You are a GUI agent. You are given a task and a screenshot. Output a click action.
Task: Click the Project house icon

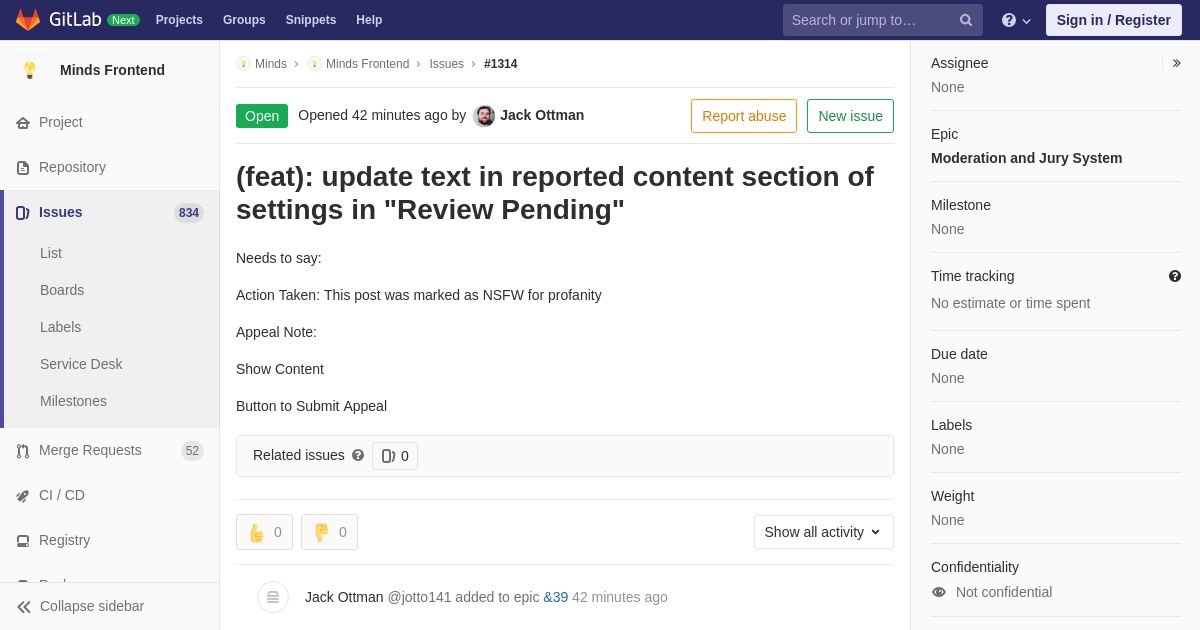23,123
